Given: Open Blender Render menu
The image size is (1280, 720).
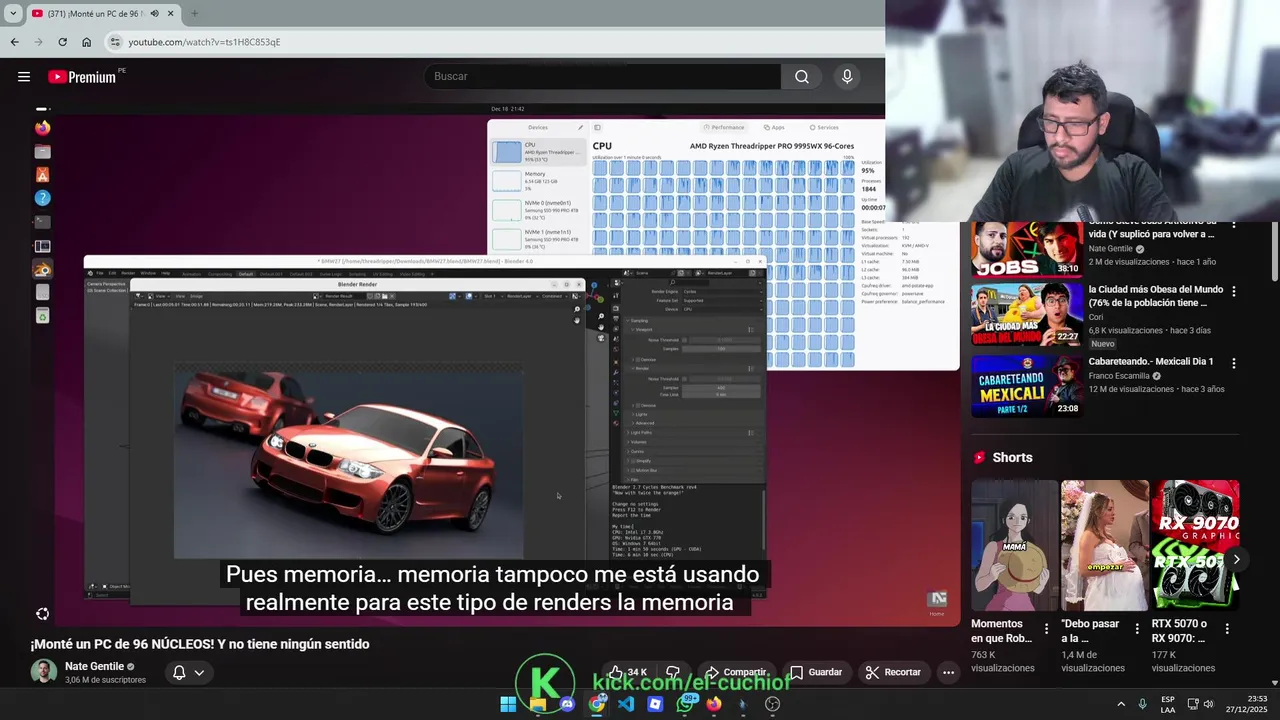Looking at the screenshot, I should coord(128,273).
